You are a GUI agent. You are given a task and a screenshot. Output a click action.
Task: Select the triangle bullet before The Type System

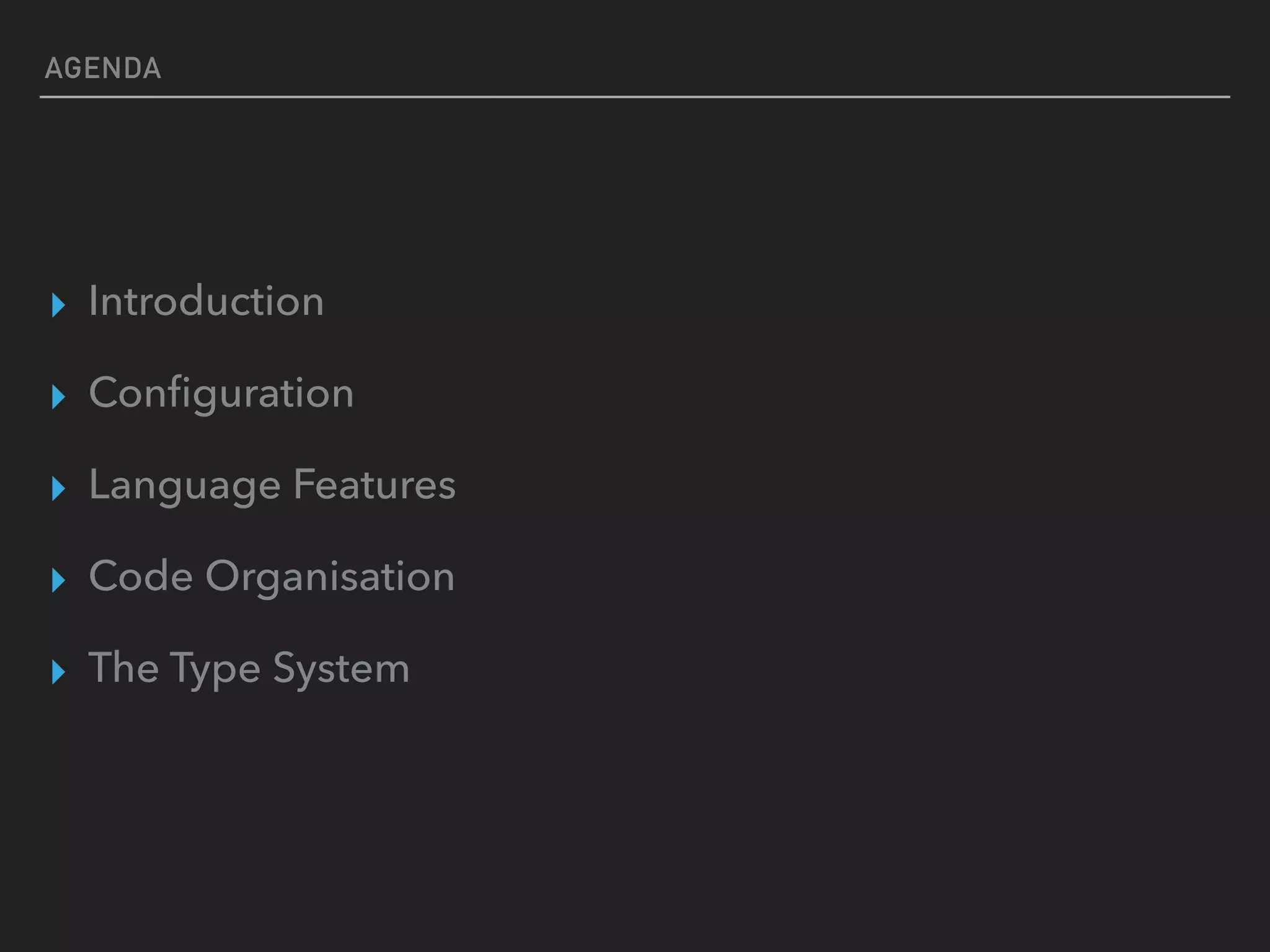(58, 672)
